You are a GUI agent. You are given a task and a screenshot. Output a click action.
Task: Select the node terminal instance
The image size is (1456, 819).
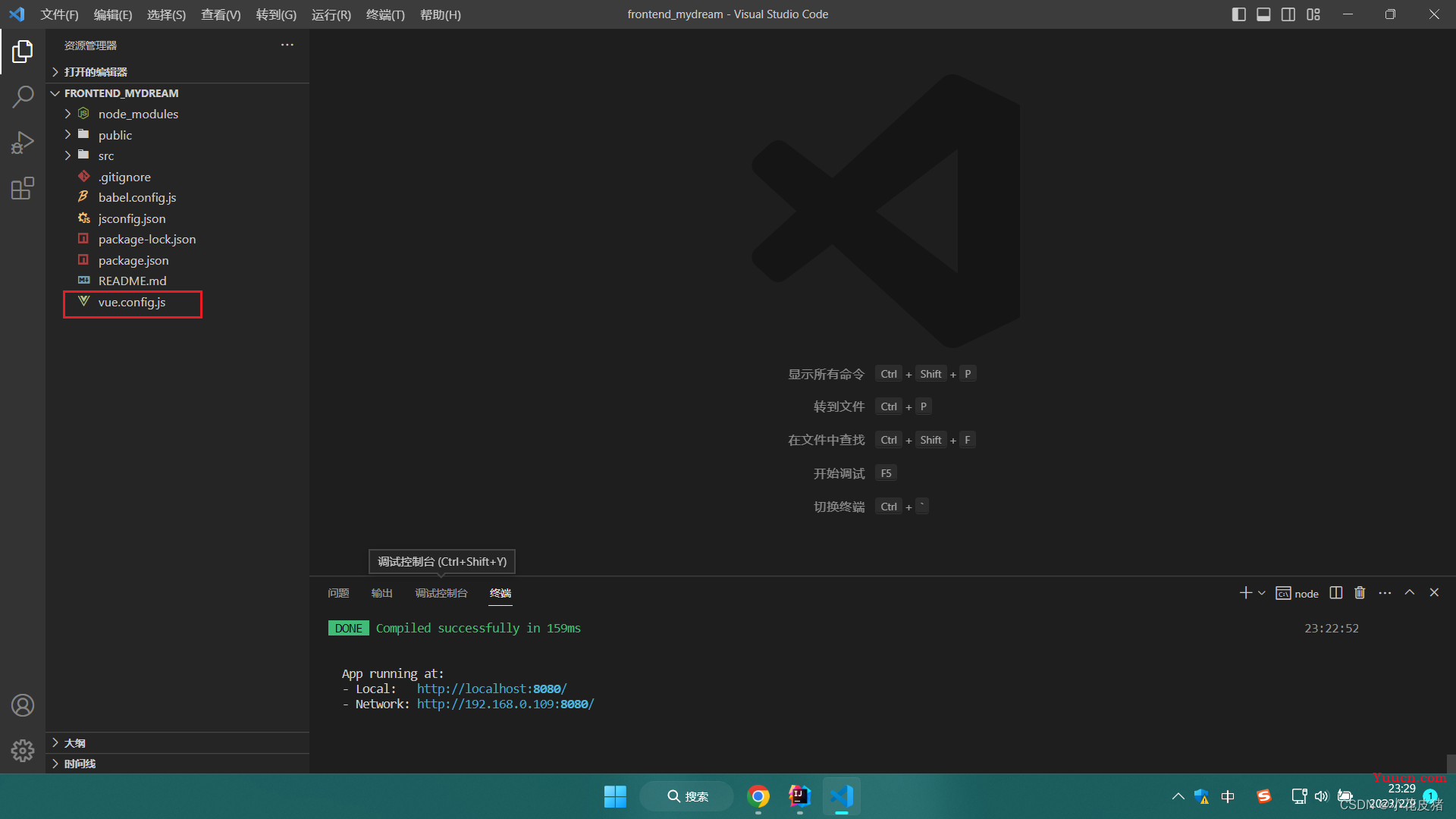(1297, 593)
